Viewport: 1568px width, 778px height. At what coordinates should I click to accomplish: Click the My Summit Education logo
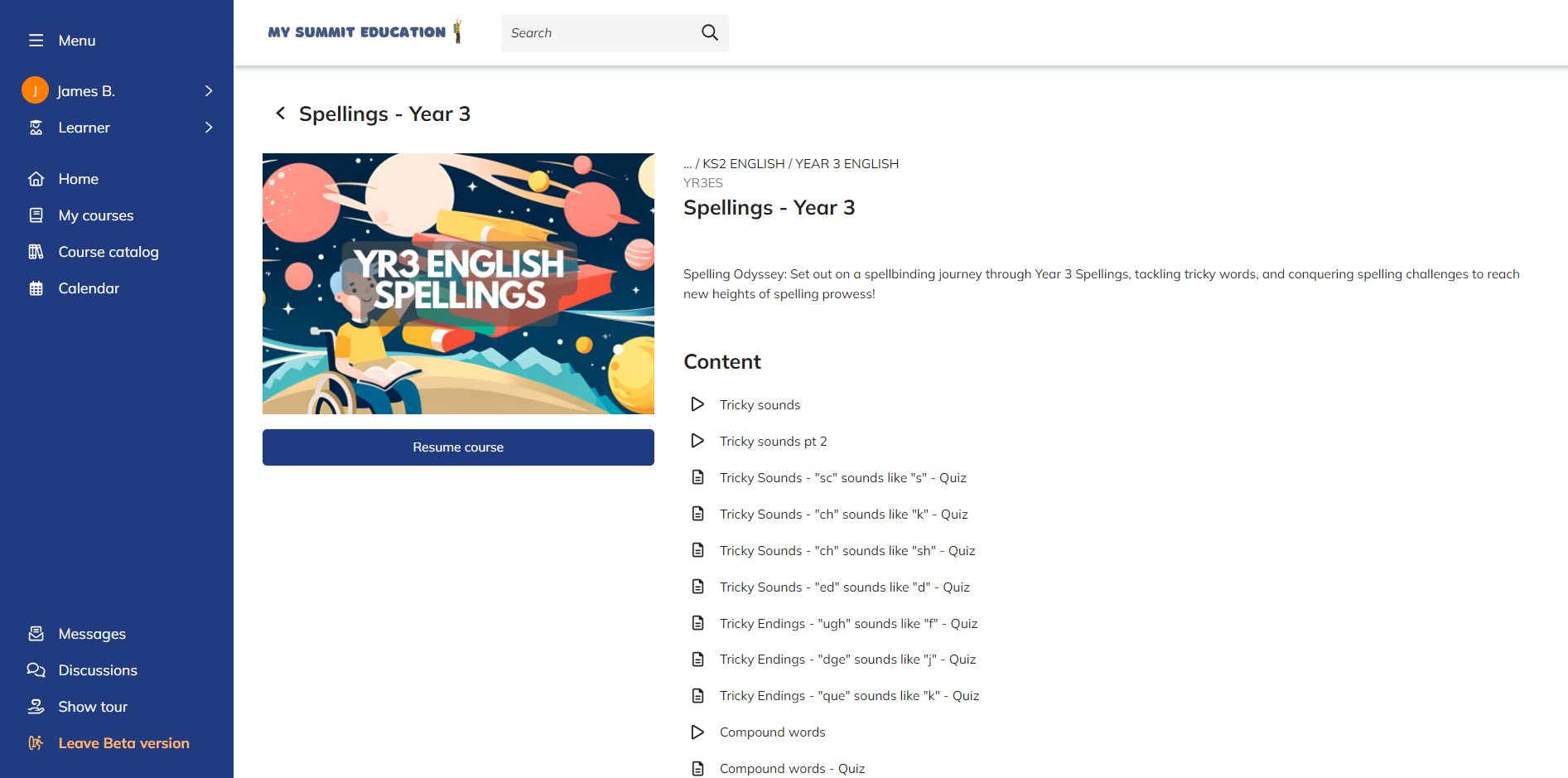pos(365,31)
